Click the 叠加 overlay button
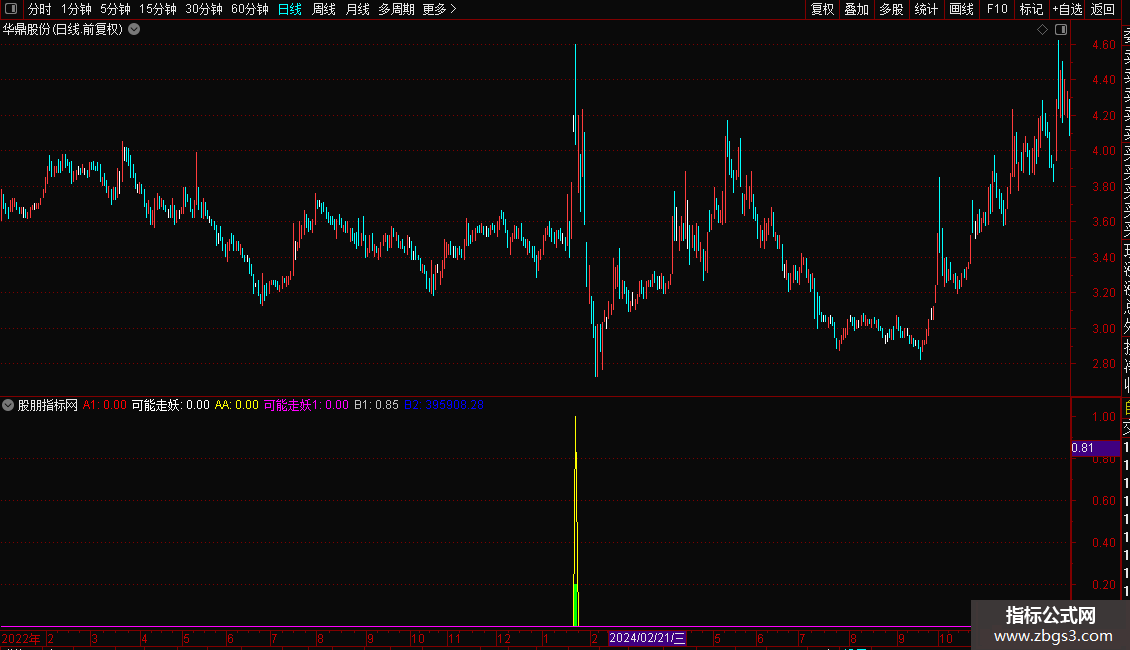The image size is (1130, 650). coord(857,9)
